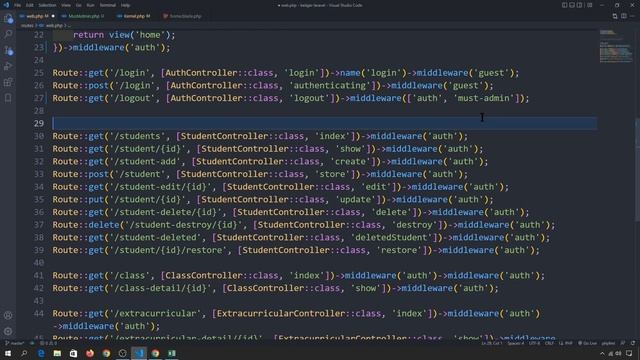This screenshot has width=640, height=360.
Task: Open the Selection menu
Action: (47, 5)
